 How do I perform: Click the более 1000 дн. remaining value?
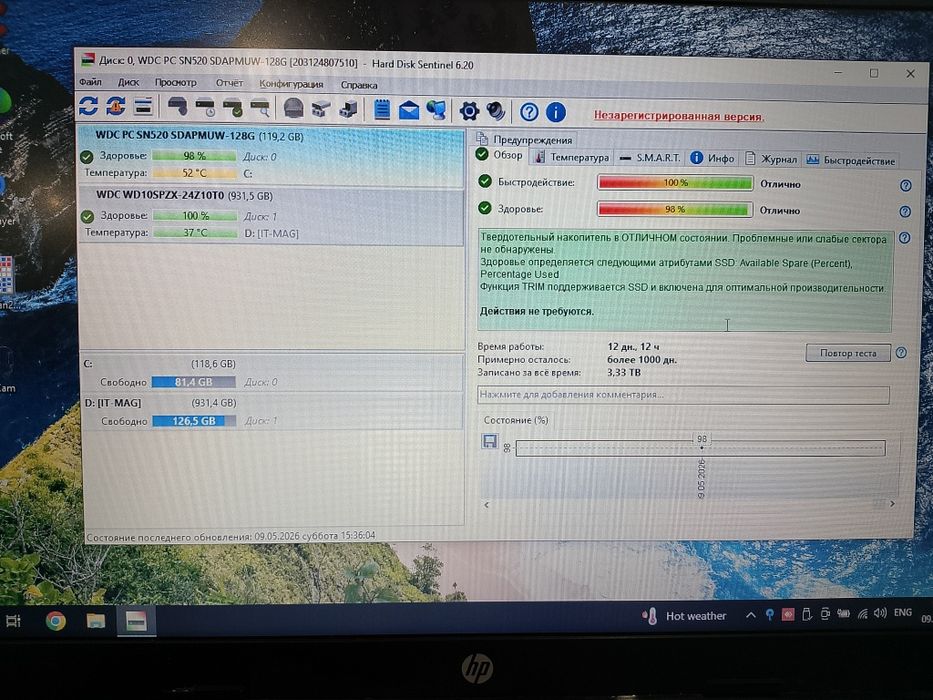pos(641,360)
